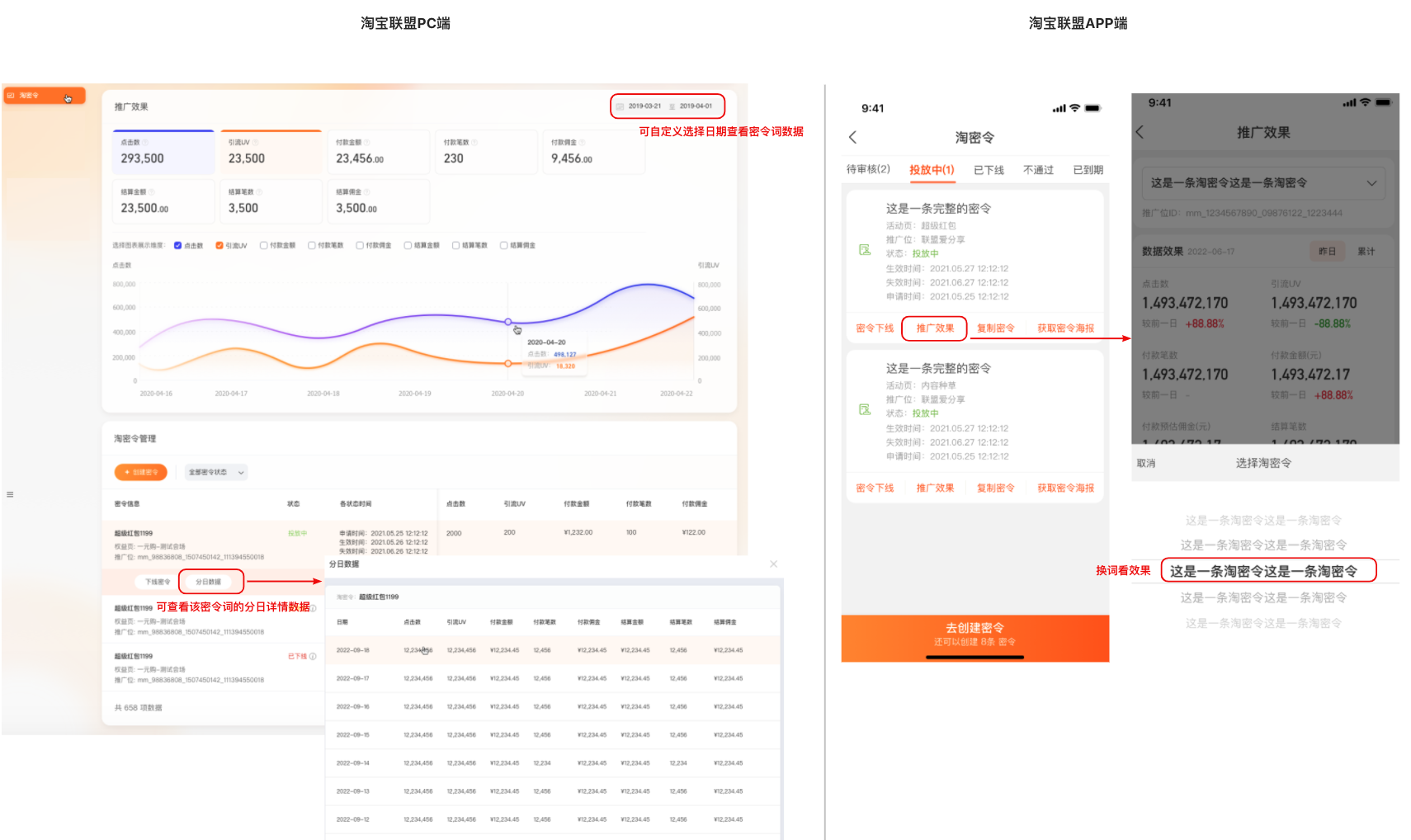
Task: Switch to the 投放中(1) tab
Action: point(932,170)
